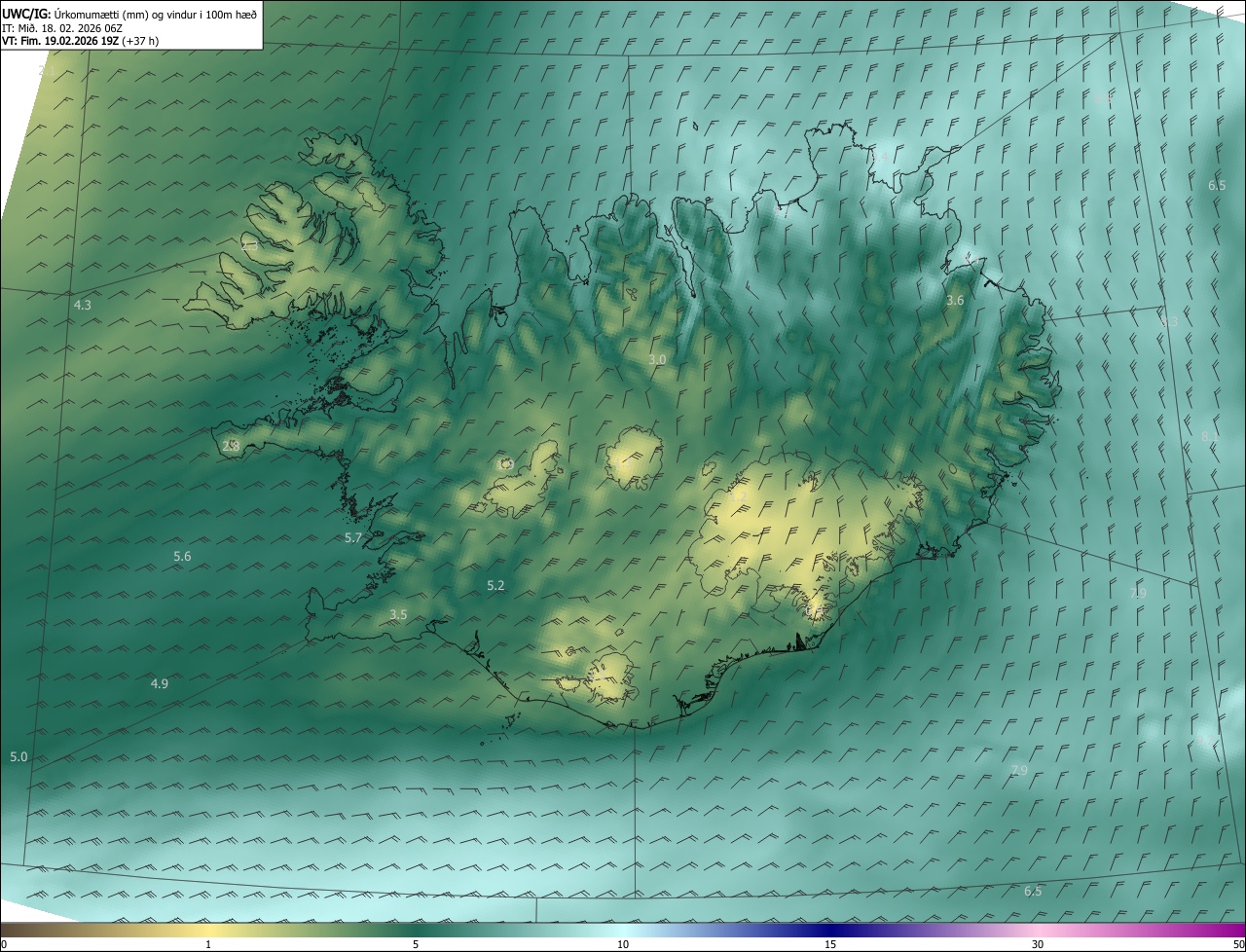Click the map value 5.0

(x=18, y=756)
